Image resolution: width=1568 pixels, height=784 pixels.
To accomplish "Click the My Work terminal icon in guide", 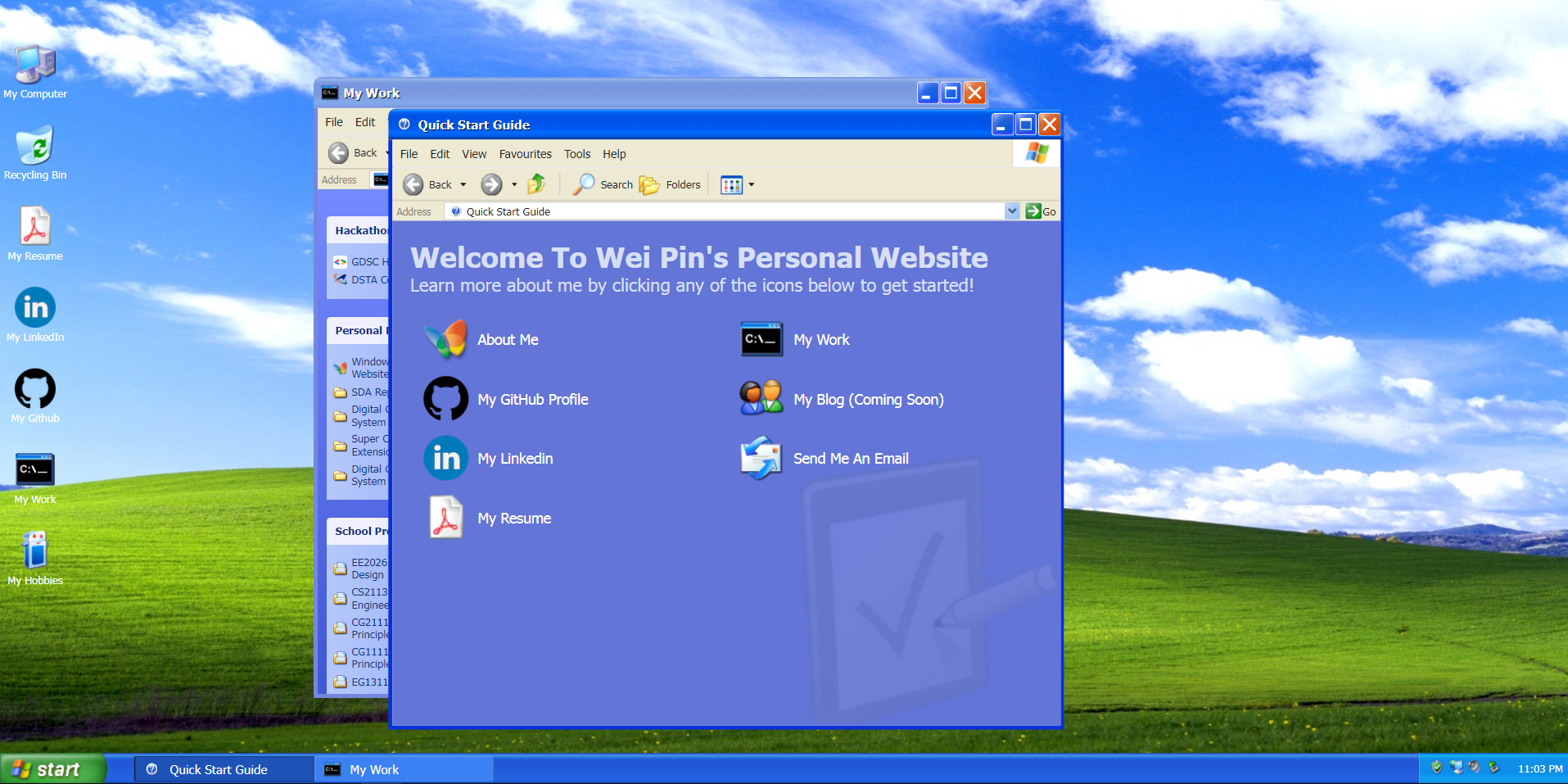I will click(761, 339).
